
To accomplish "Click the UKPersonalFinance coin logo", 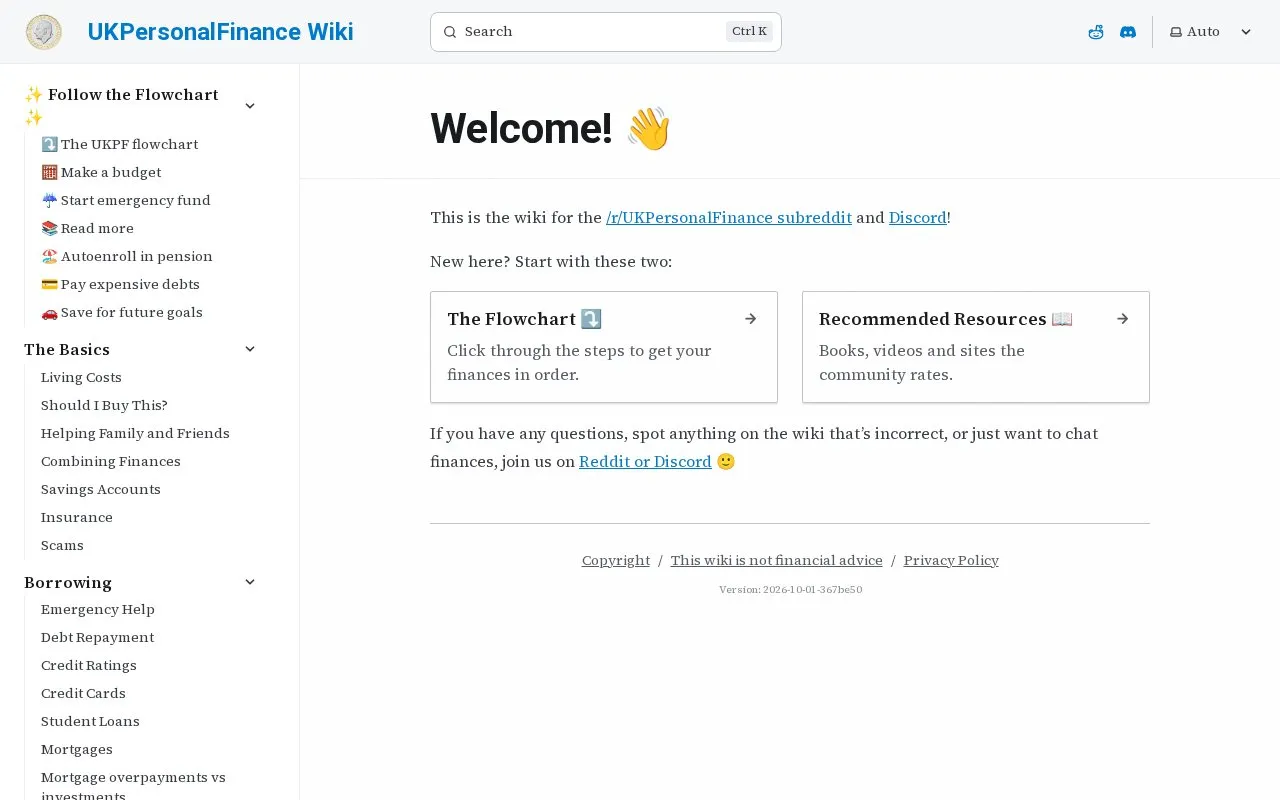I will tap(44, 32).
